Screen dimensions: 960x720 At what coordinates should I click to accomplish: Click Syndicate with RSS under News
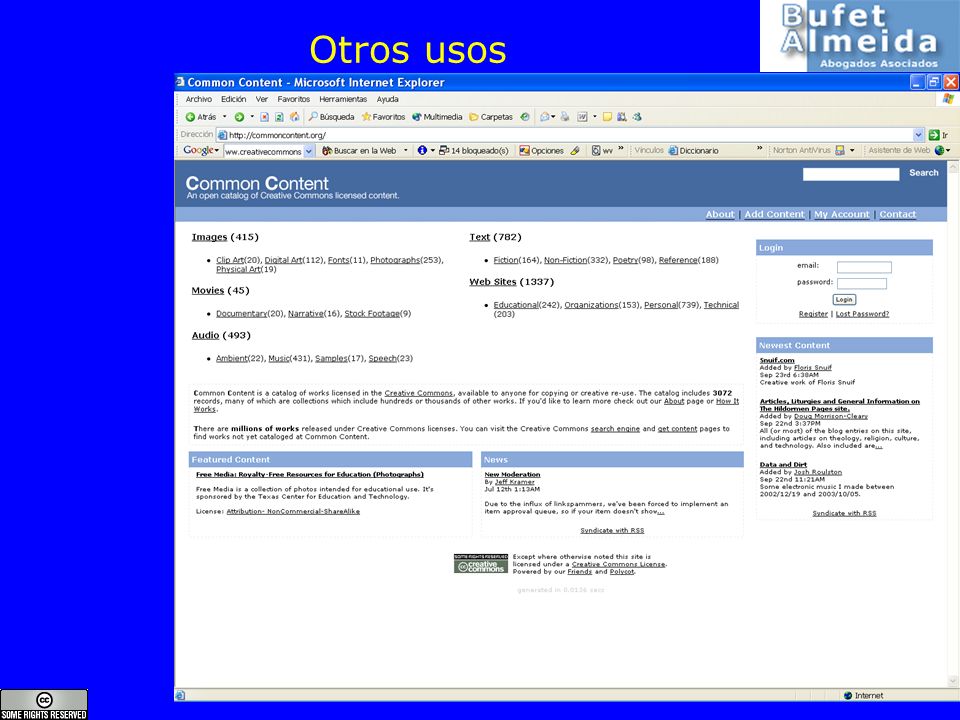[612, 531]
